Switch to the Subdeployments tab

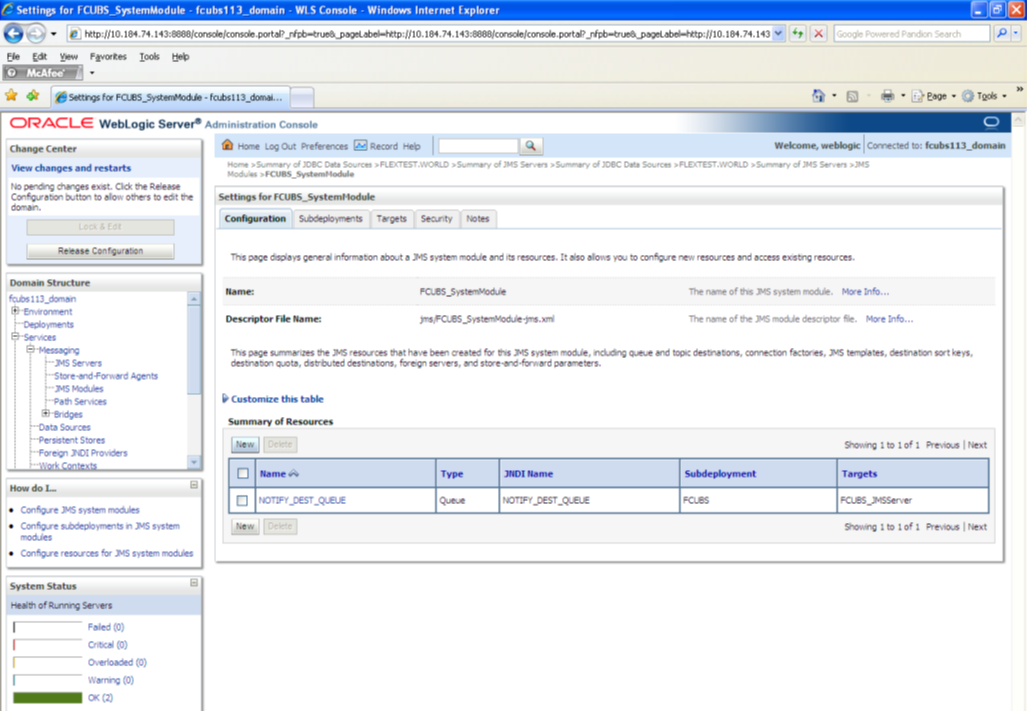point(331,219)
